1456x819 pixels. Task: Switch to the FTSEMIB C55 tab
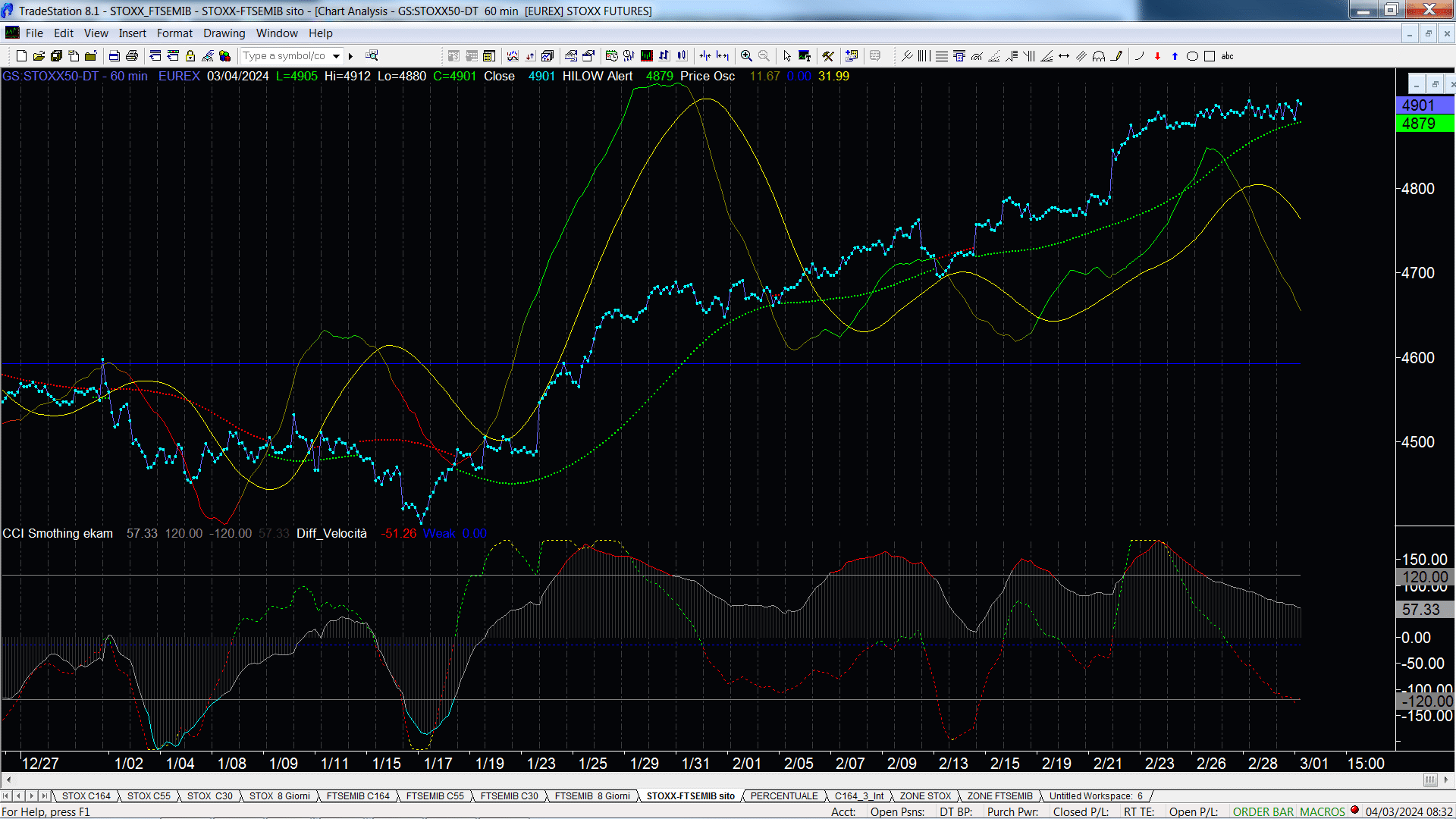(x=435, y=796)
